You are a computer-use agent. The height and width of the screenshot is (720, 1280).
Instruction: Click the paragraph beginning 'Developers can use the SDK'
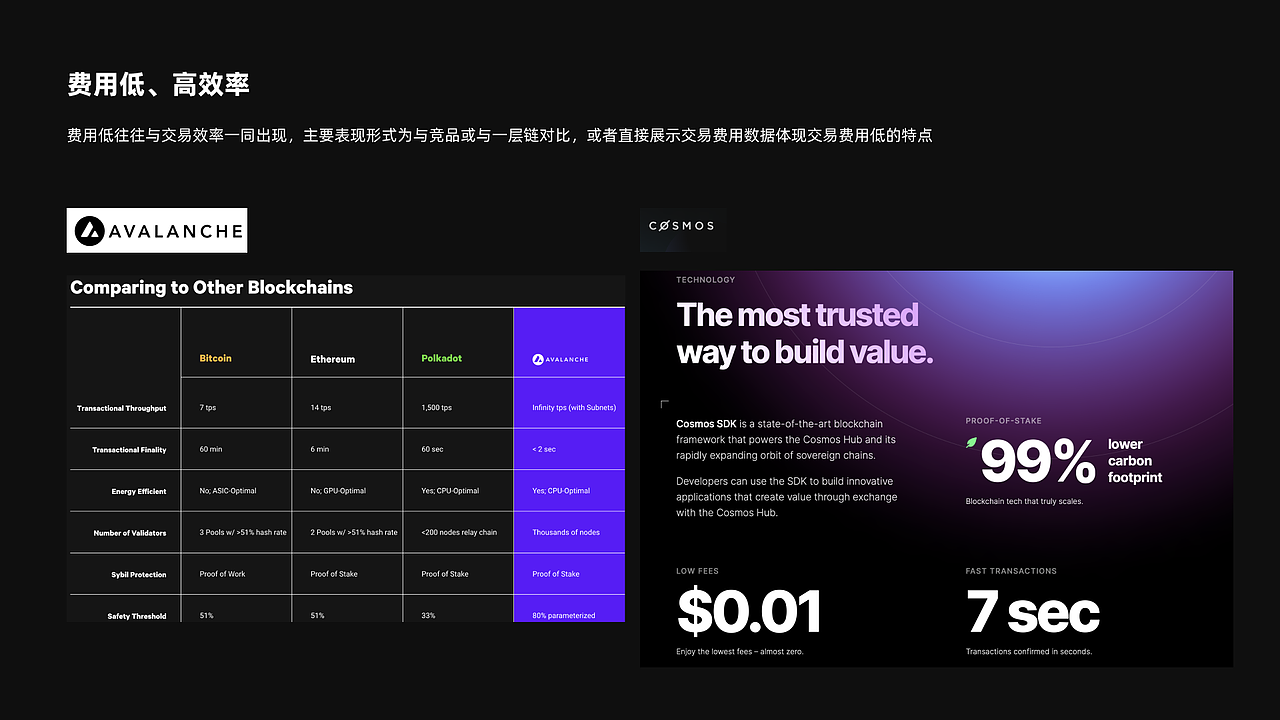787,497
